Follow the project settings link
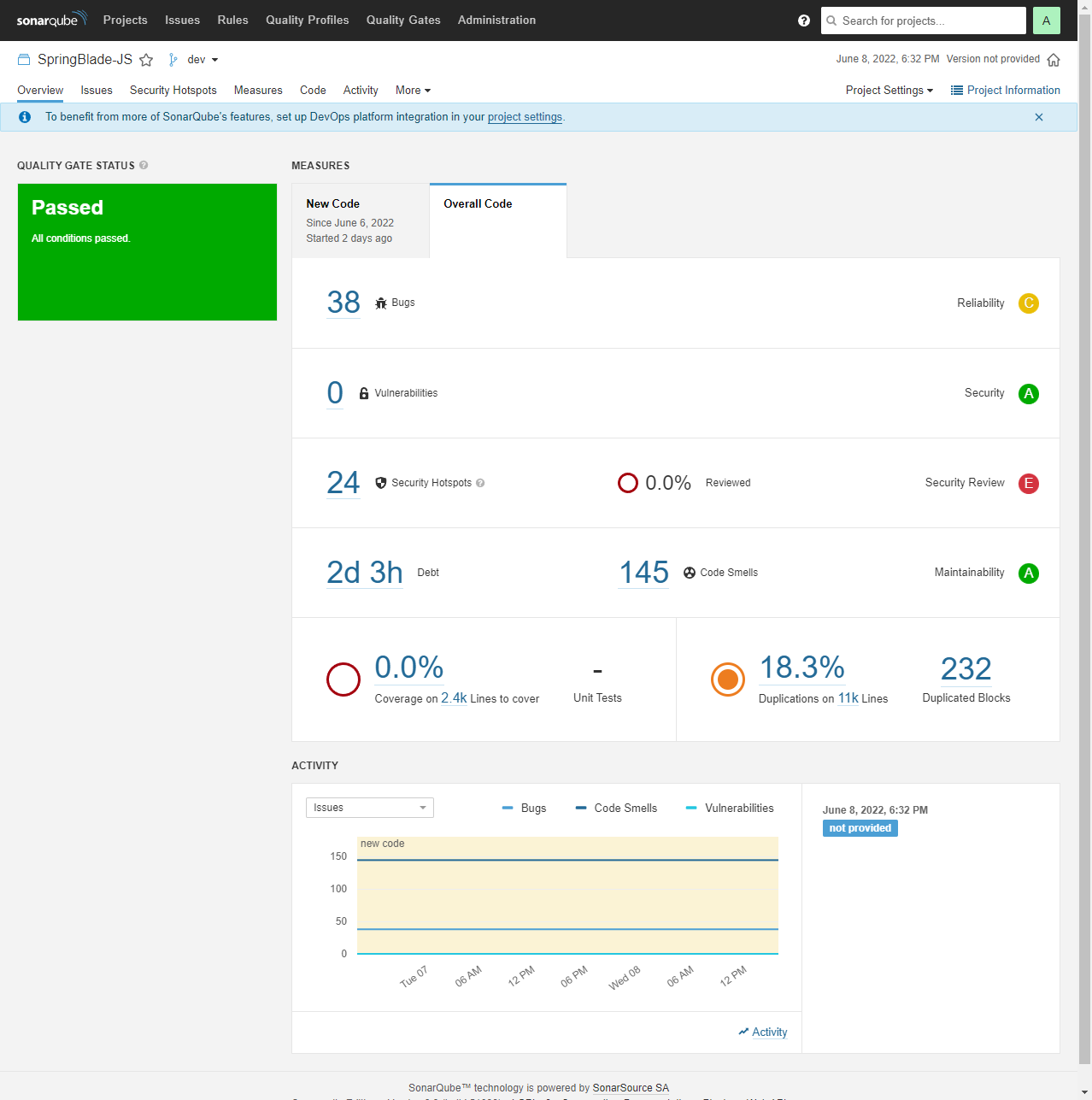Viewport: 1092px width, 1100px height. (x=525, y=117)
